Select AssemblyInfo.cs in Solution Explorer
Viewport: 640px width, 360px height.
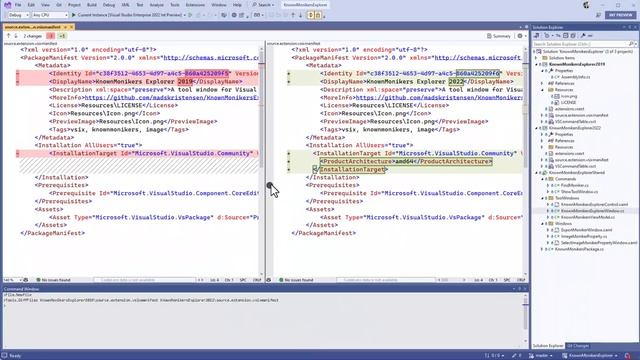coord(575,77)
